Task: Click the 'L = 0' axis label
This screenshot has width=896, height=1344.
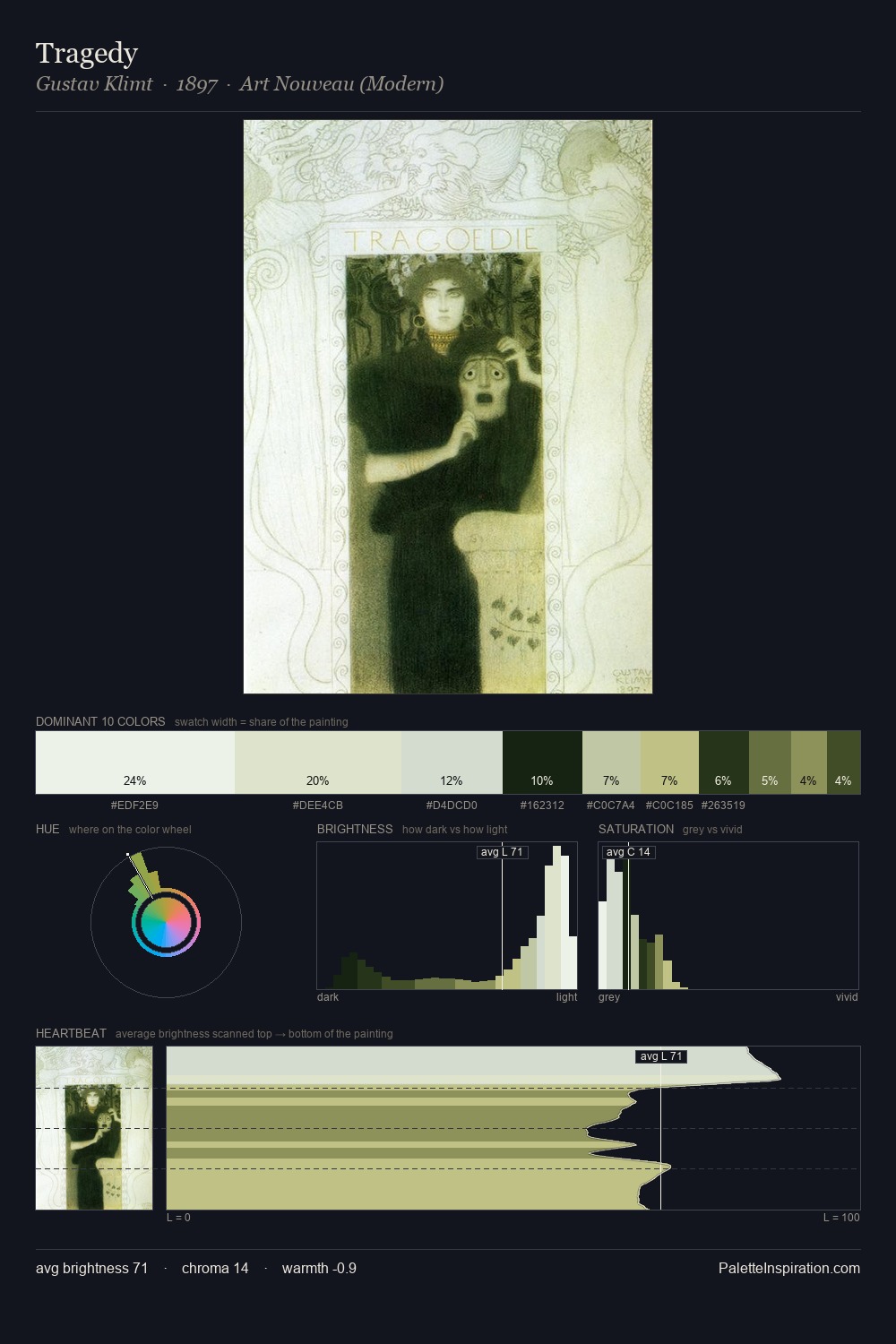Action: pos(178,1218)
